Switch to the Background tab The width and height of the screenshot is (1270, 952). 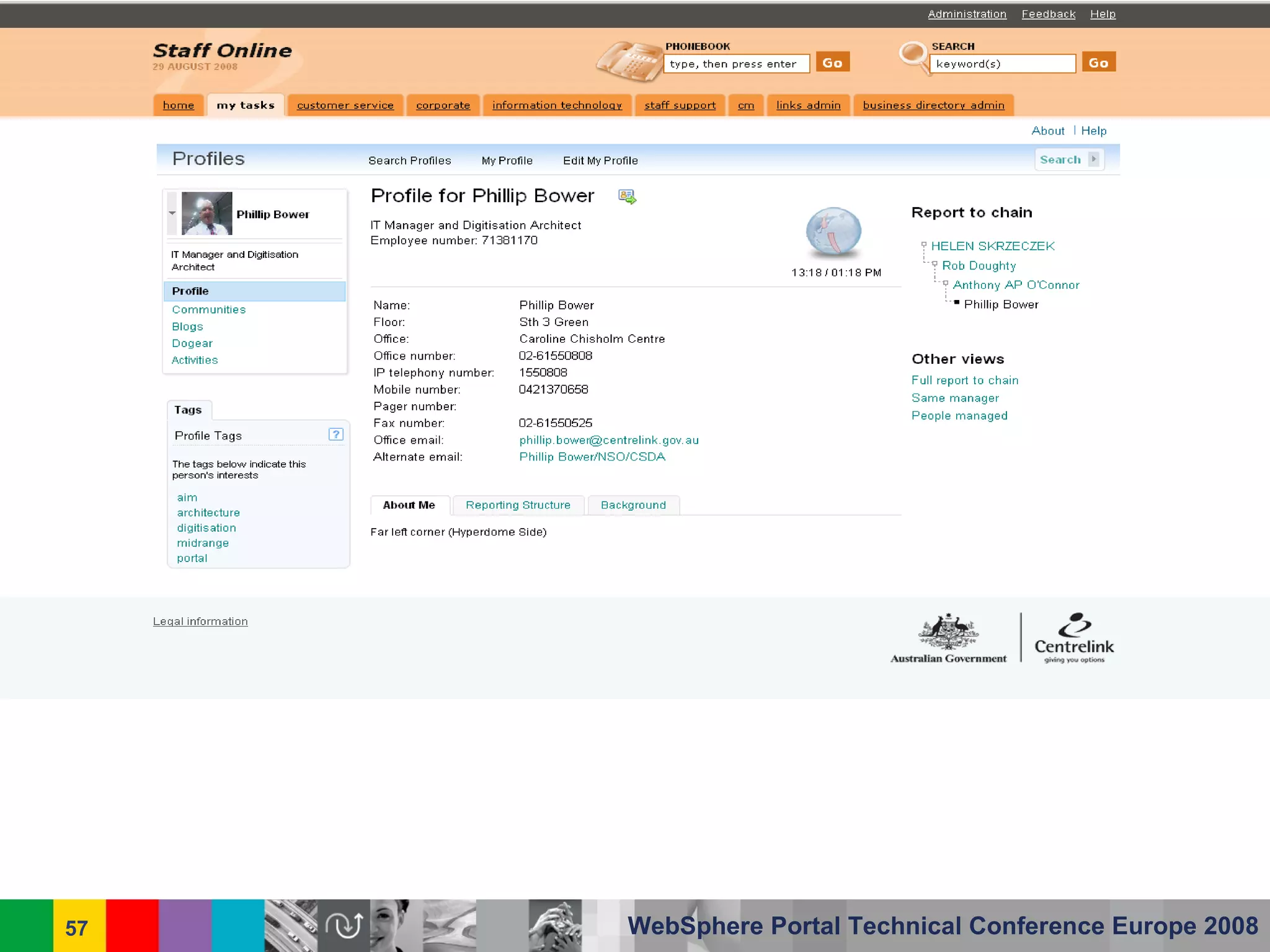point(633,505)
